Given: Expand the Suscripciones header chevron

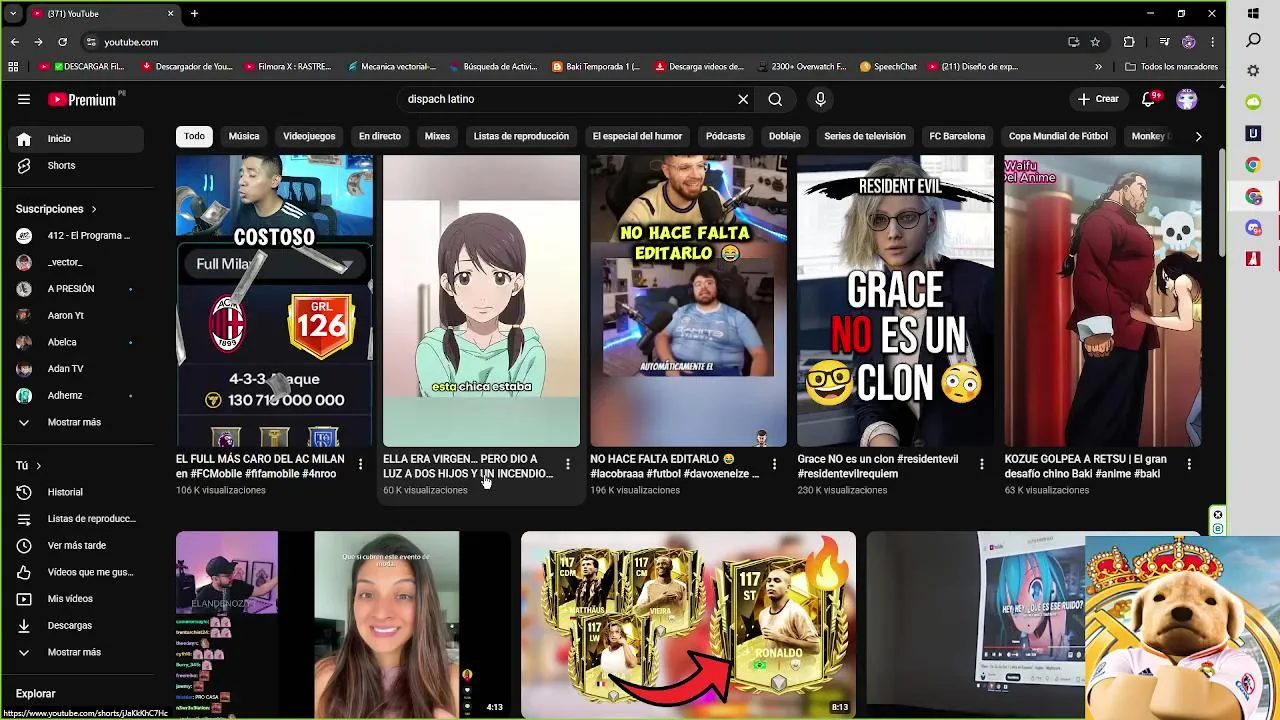Looking at the screenshot, I should tap(93, 209).
